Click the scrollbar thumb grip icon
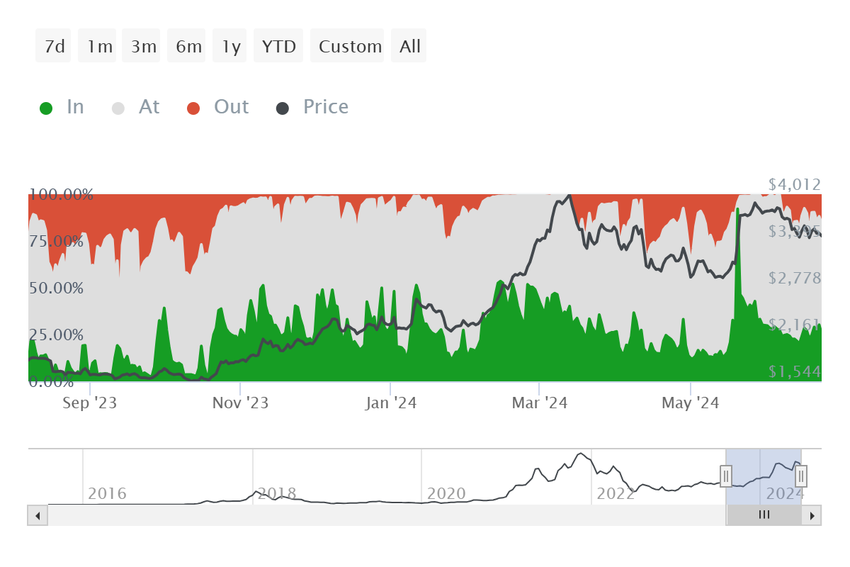Image resolution: width=850 pixels, height=567 pixels. [x=764, y=514]
